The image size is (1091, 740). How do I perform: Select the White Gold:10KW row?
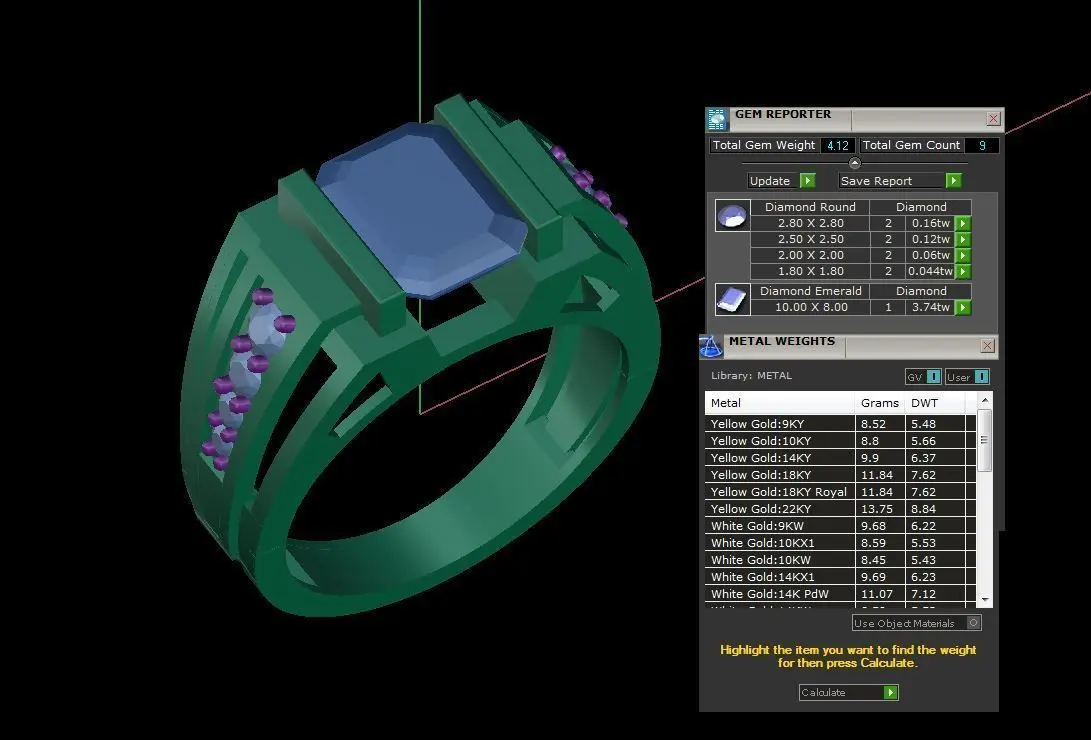[x=841, y=560]
